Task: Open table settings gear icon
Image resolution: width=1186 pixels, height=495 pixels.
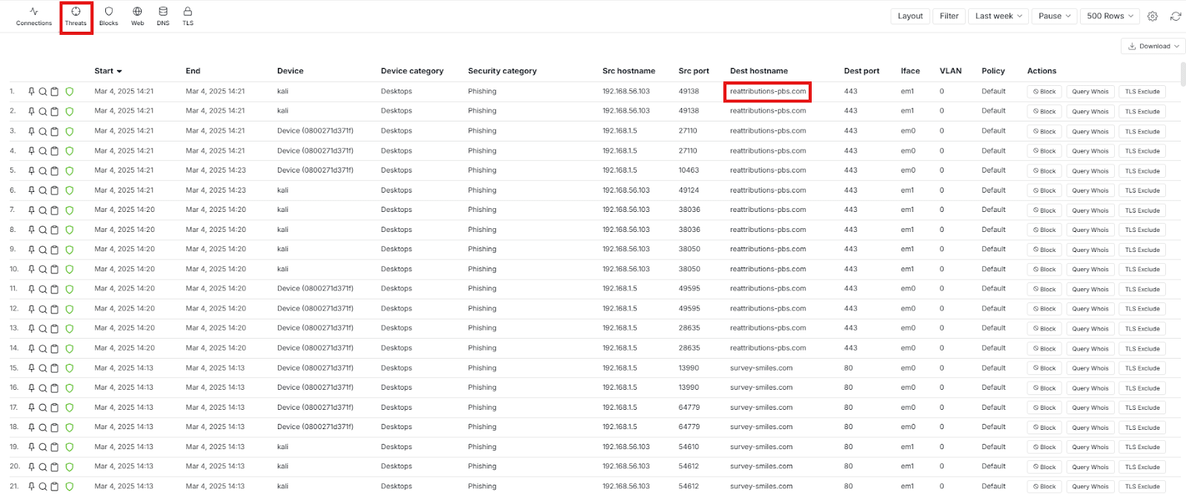Action: point(1152,16)
